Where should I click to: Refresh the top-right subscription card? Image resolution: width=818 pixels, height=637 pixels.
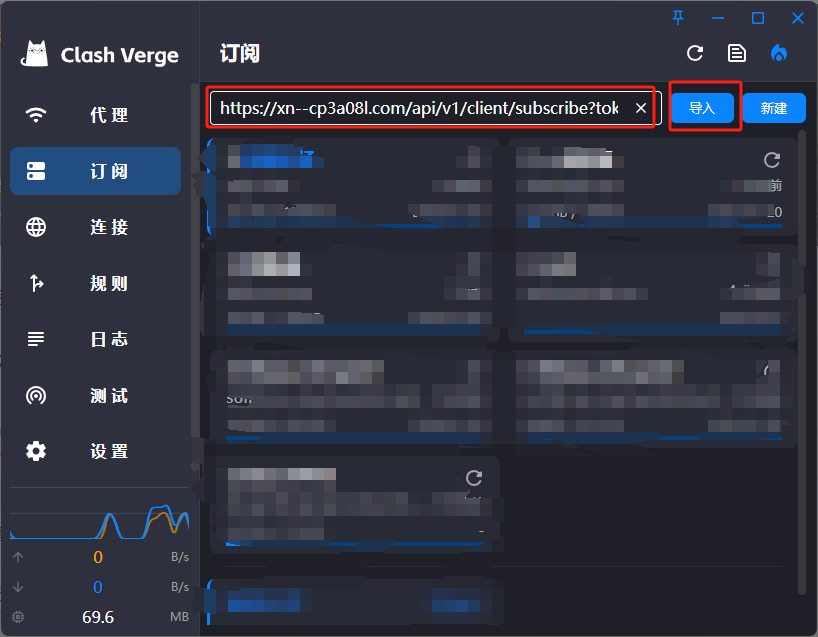pyautogui.click(x=771, y=160)
